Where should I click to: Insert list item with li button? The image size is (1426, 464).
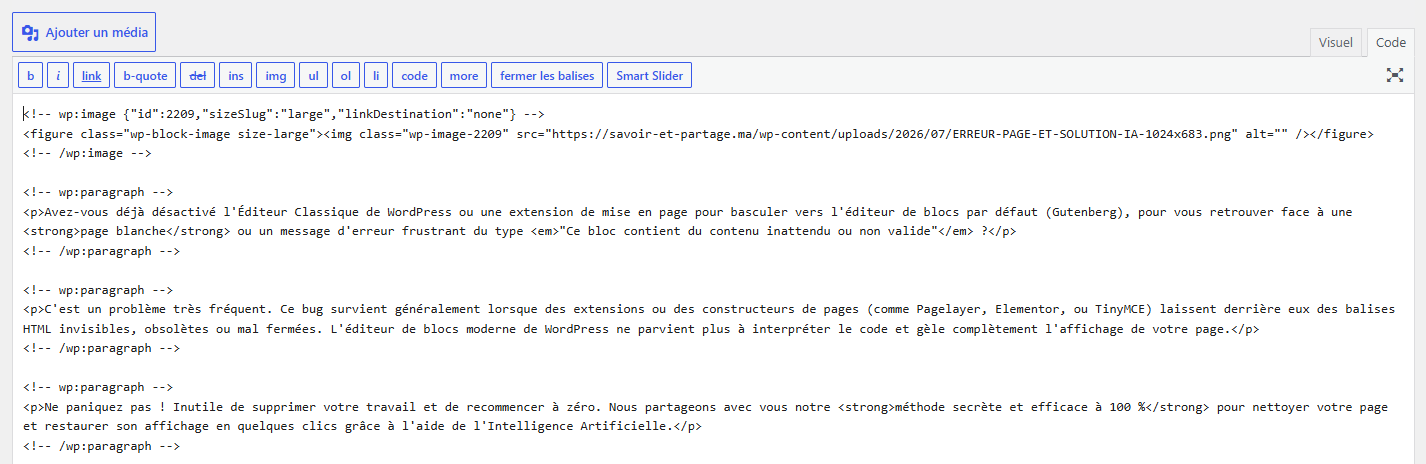pos(376,75)
